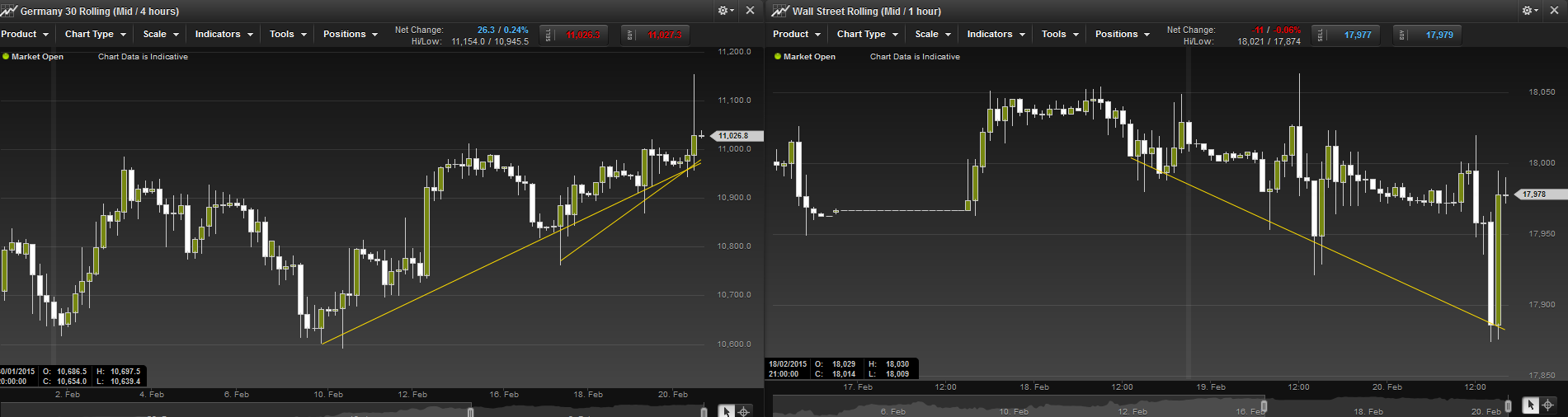The height and width of the screenshot is (417, 1568).
Task: Open Indicators dropdown in Wall Street chart
Action: click(996, 34)
